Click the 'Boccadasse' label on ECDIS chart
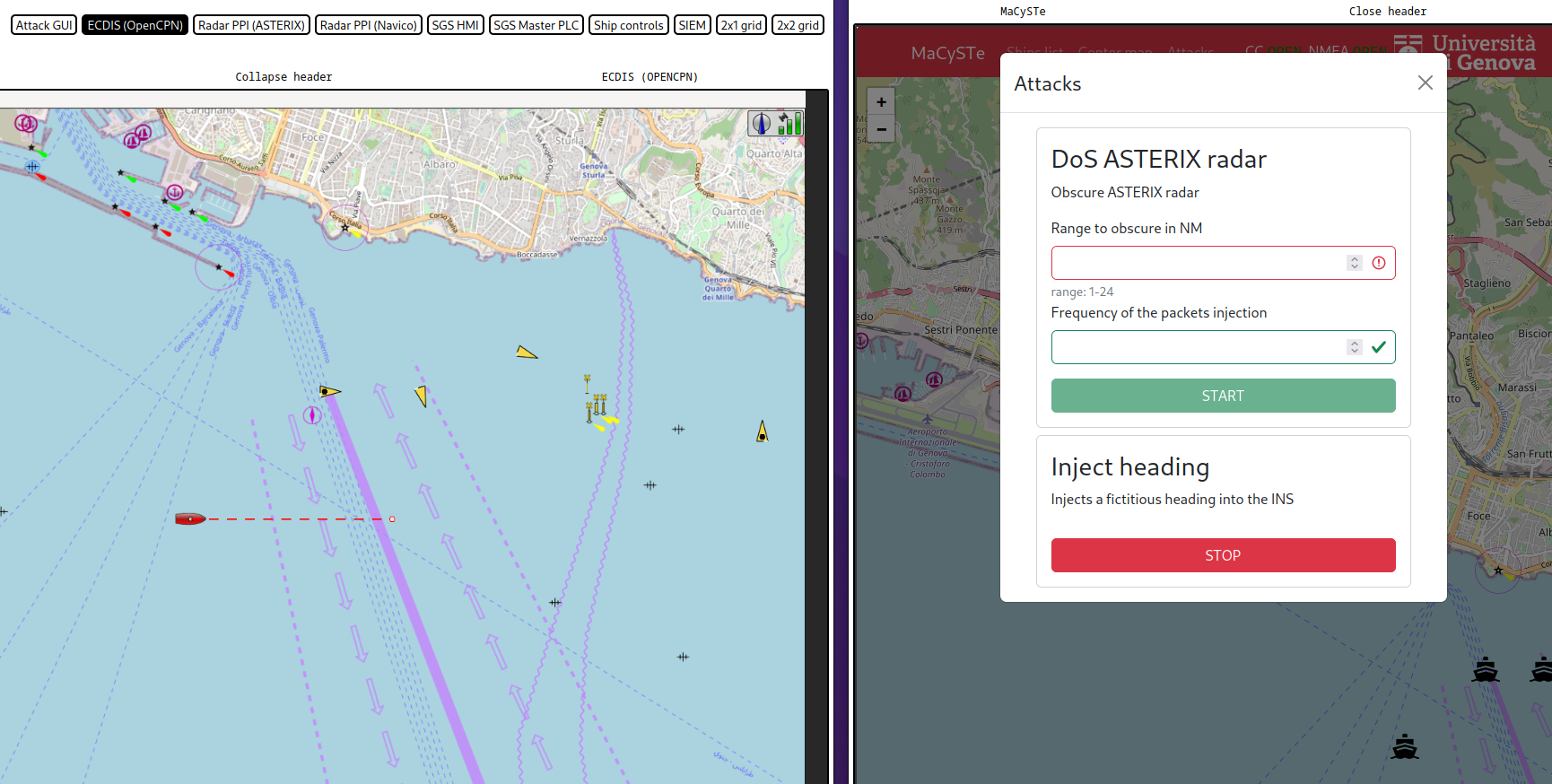The width and height of the screenshot is (1552, 784). (x=536, y=255)
